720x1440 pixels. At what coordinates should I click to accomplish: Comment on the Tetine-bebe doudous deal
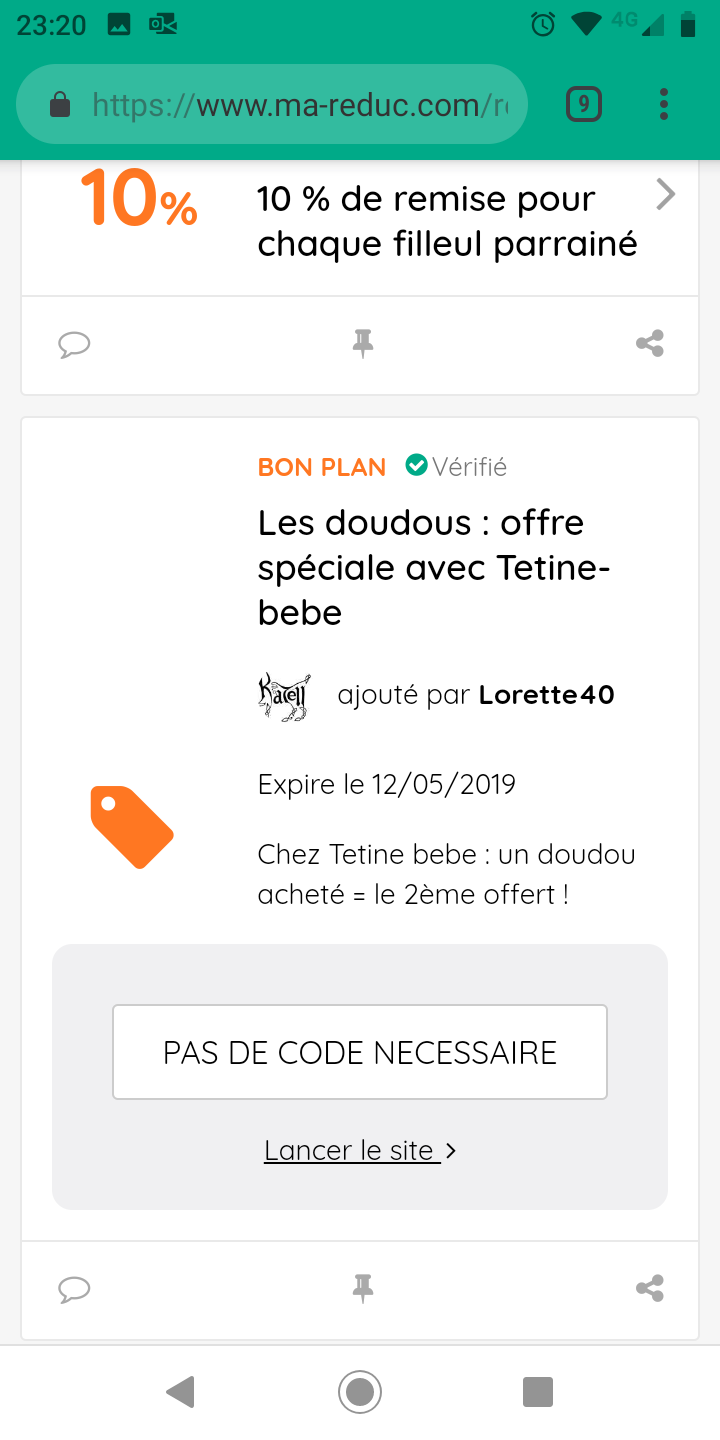[74, 1290]
